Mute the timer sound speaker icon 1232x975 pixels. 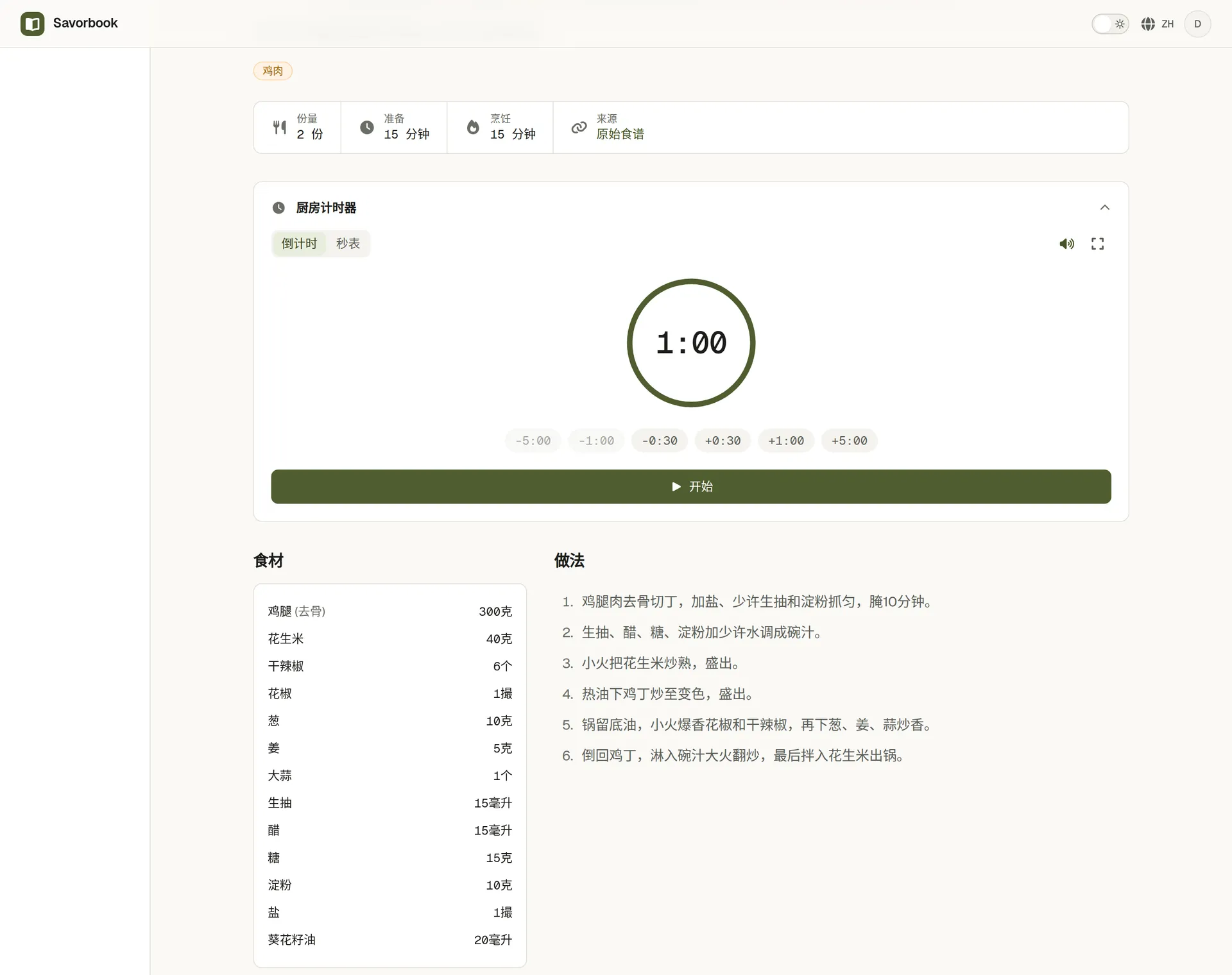(1066, 244)
